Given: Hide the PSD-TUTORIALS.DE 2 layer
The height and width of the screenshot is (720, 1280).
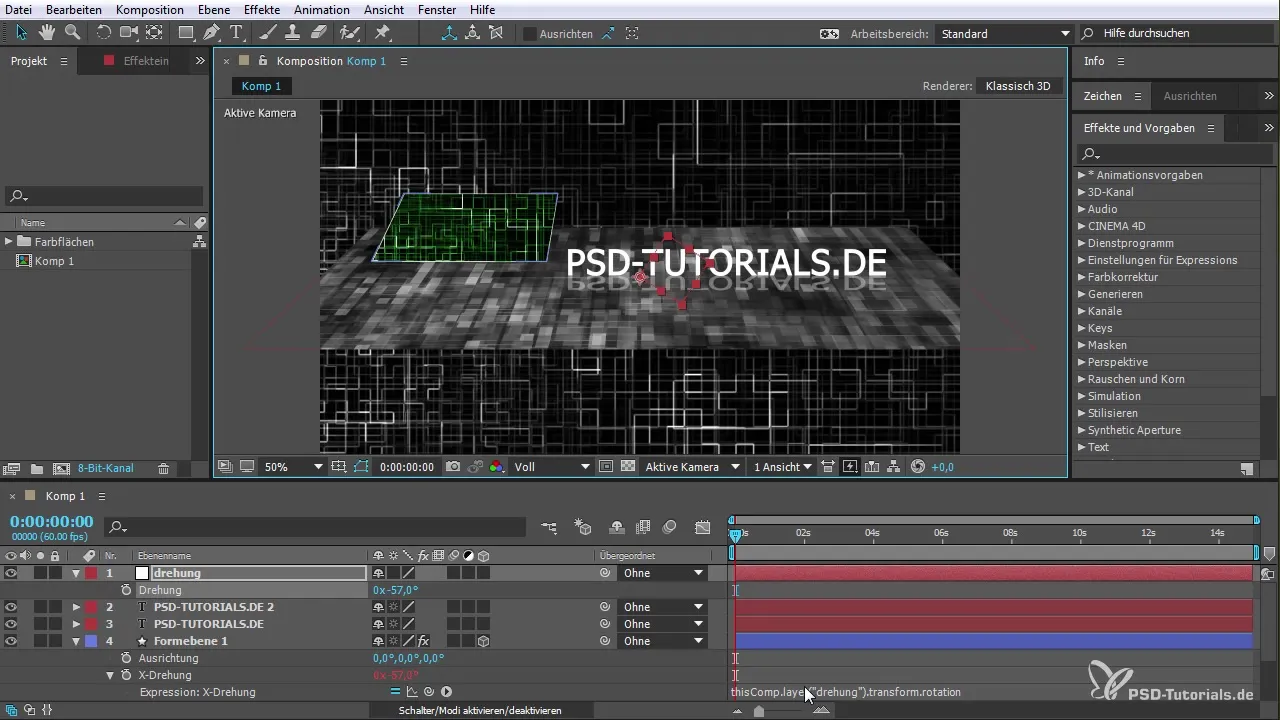Looking at the screenshot, I should point(11,607).
